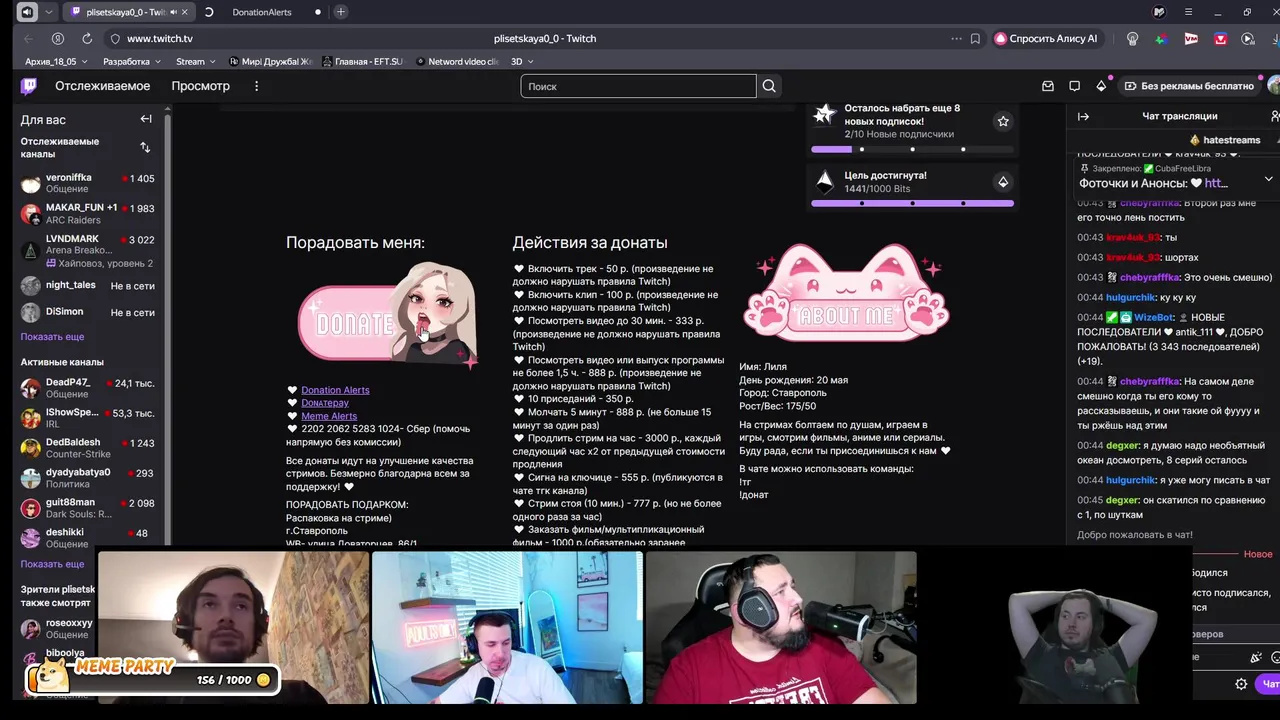The width and height of the screenshot is (1280, 720).
Task: Click the search magnifier button
Action: pos(769,86)
